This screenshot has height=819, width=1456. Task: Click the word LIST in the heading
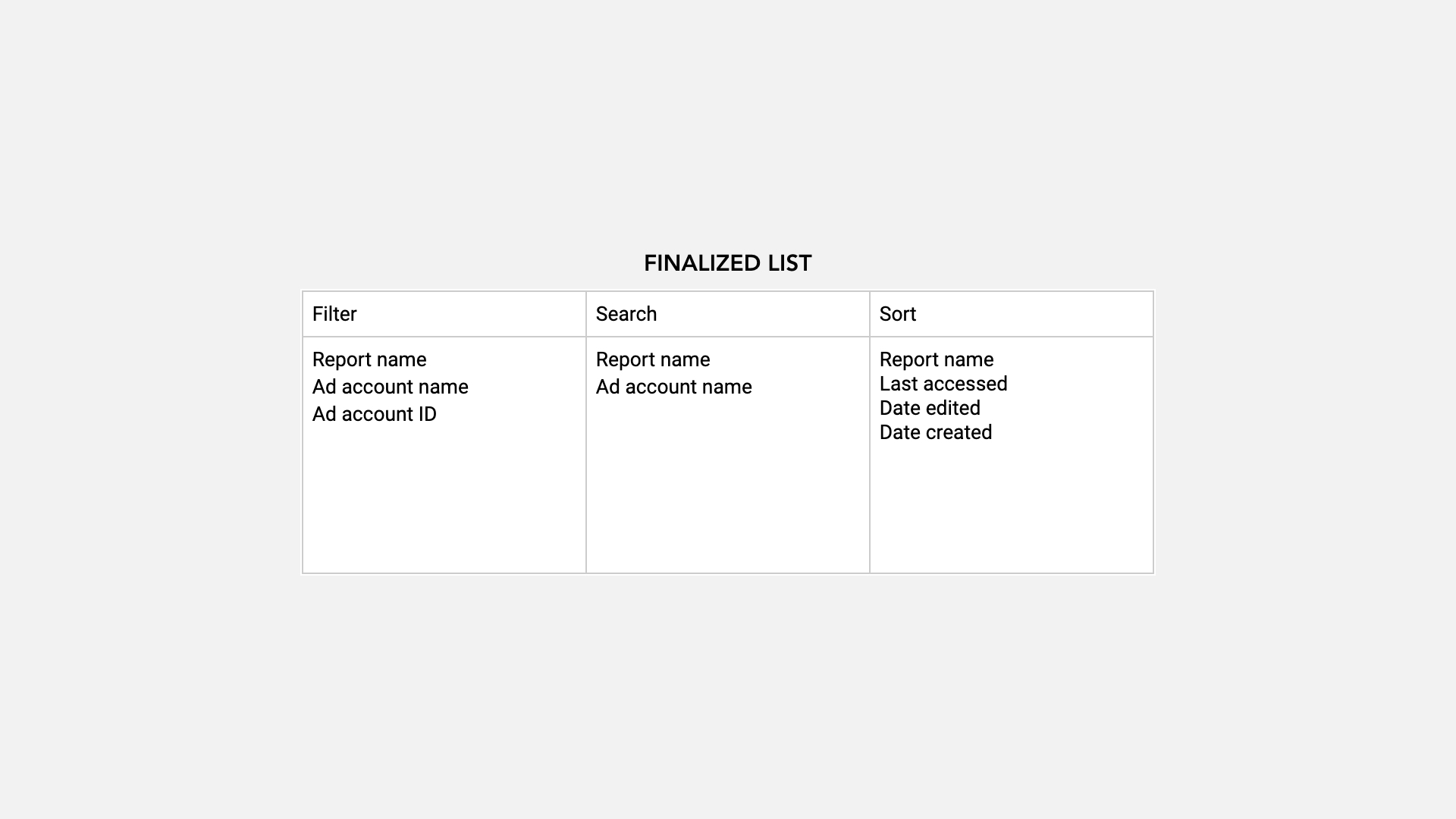click(x=789, y=263)
